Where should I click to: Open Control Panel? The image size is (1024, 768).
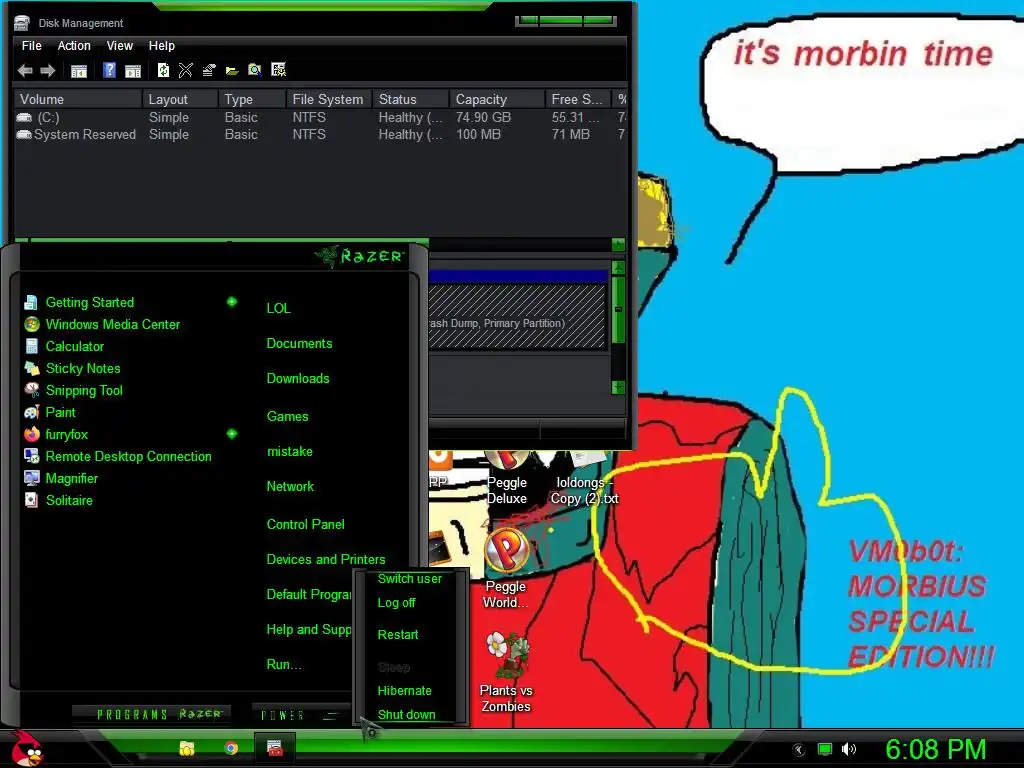(305, 524)
